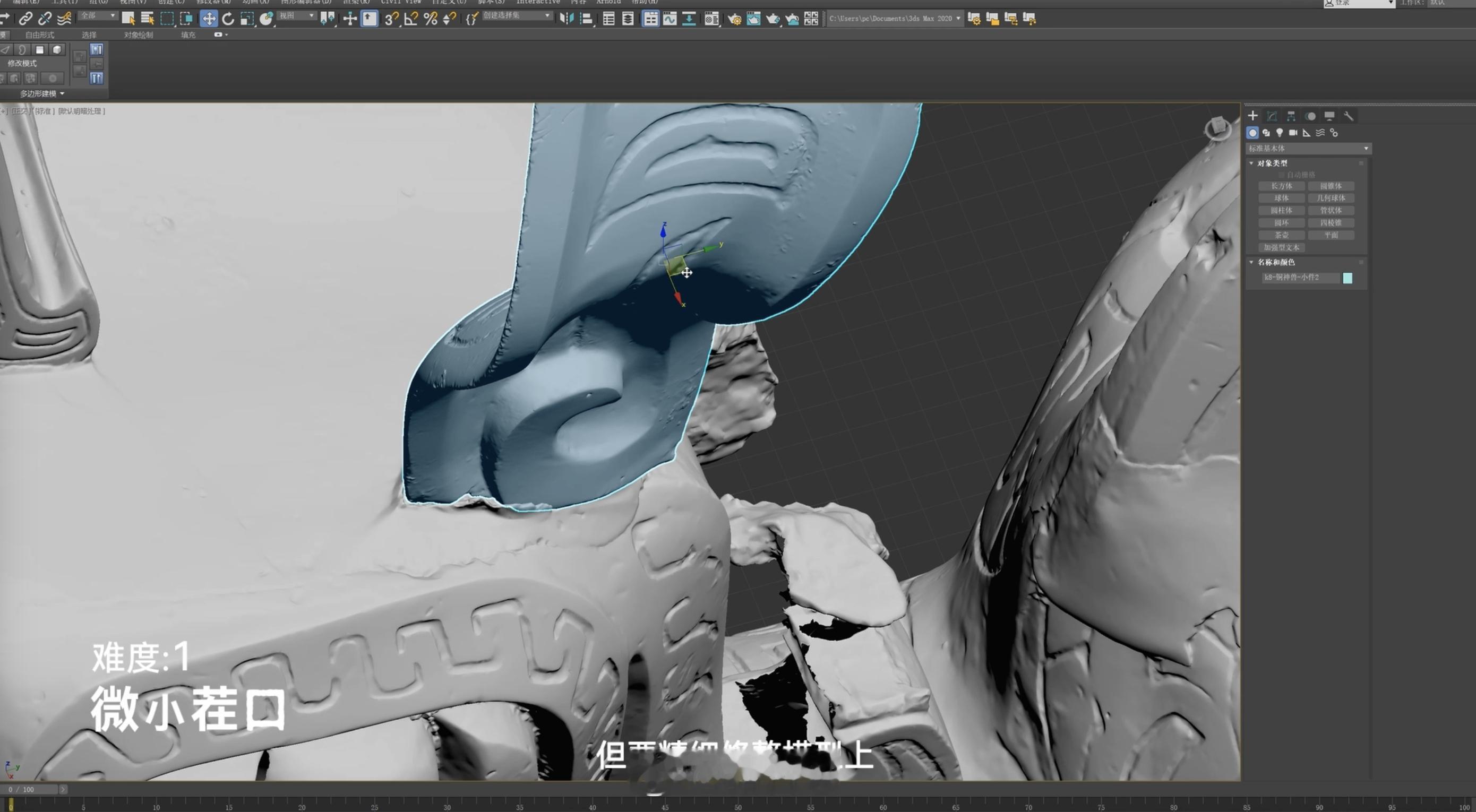Open the Hierarchy panel tab
Viewport: 1476px width, 812px height.
pyautogui.click(x=1291, y=116)
